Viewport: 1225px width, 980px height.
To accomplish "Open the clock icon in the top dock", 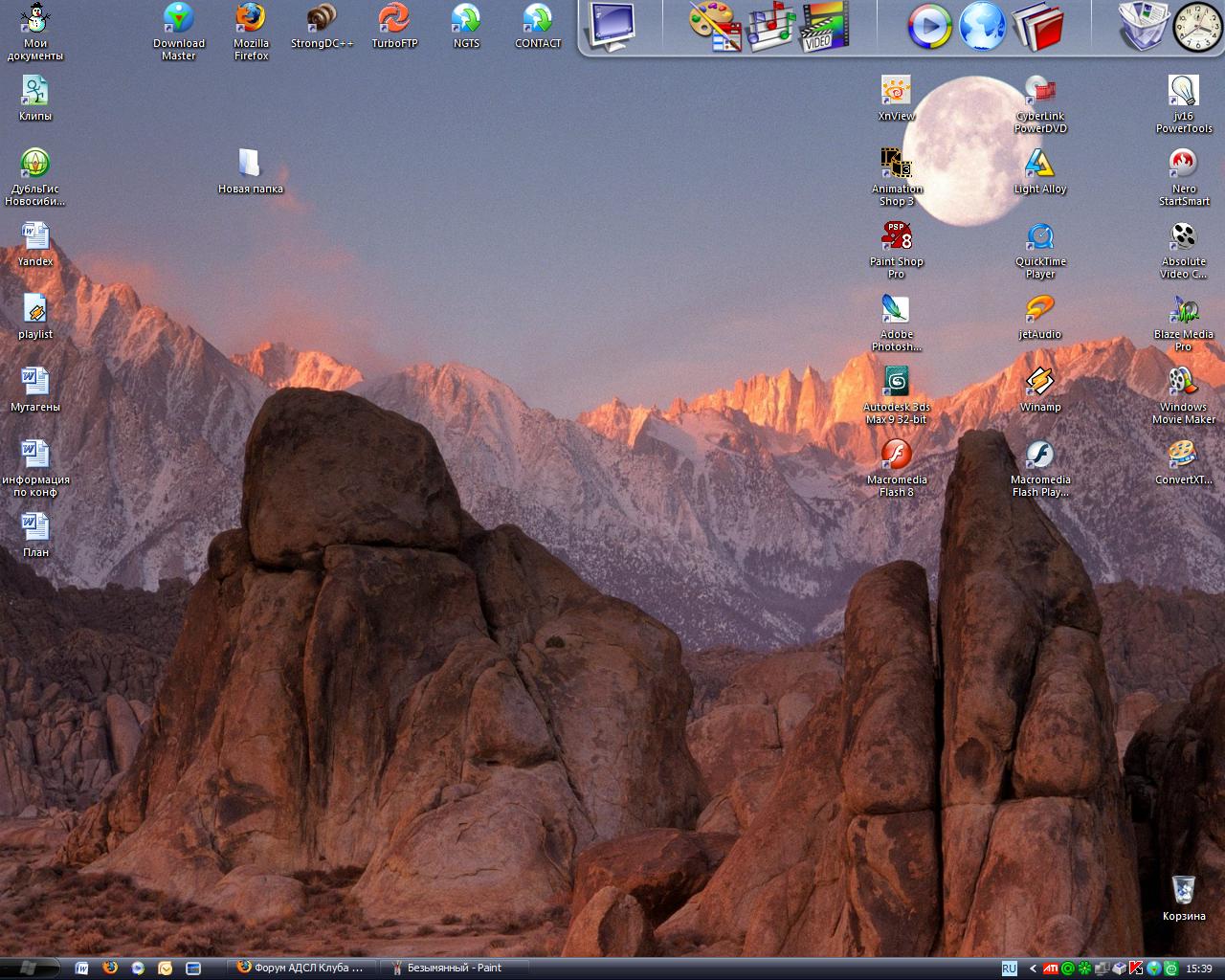I will point(1197,27).
